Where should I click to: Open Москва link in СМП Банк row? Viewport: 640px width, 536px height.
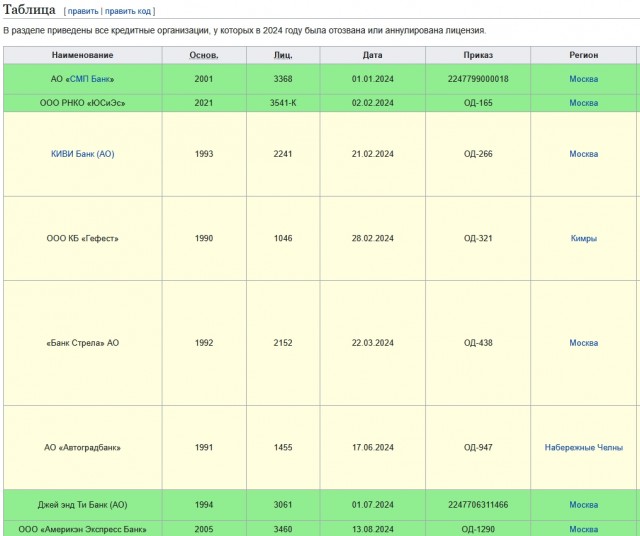coord(584,79)
